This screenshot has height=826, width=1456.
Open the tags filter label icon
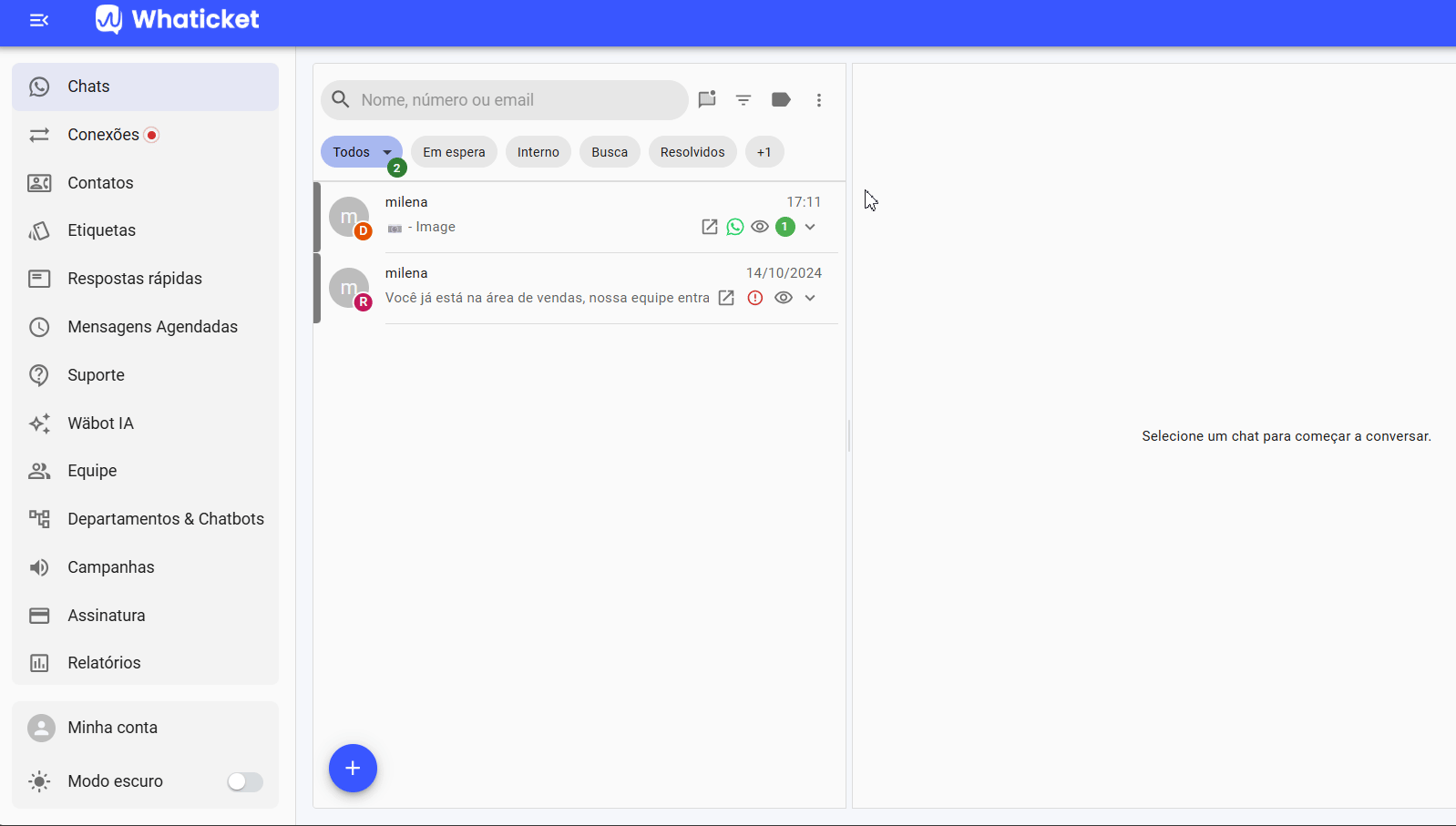781,100
